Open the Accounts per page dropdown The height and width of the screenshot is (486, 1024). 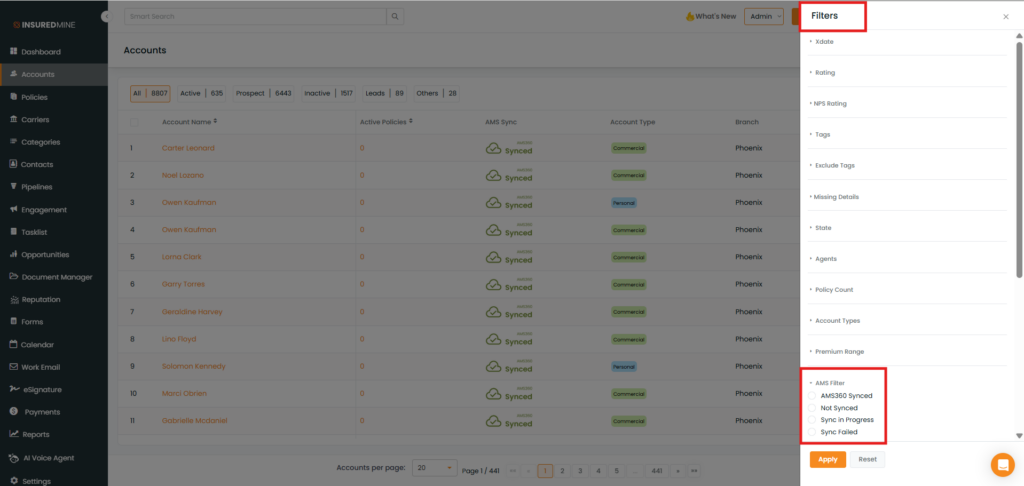pyautogui.click(x=435, y=468)
